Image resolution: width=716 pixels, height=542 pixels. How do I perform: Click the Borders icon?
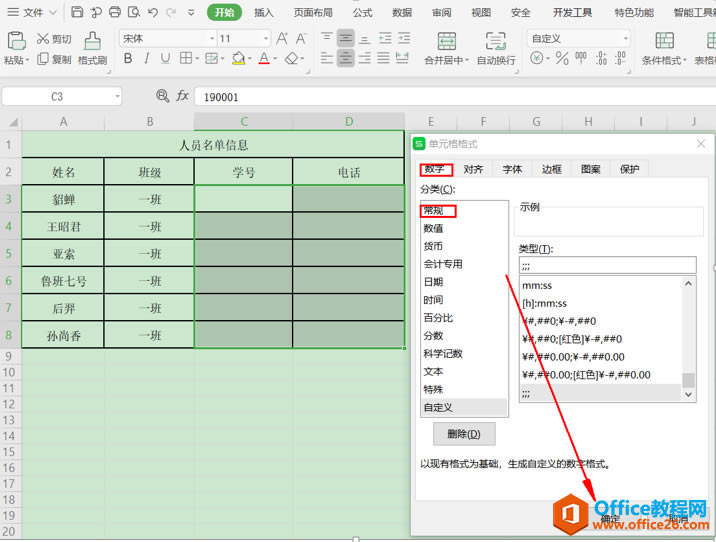click(x=185, y=58)
